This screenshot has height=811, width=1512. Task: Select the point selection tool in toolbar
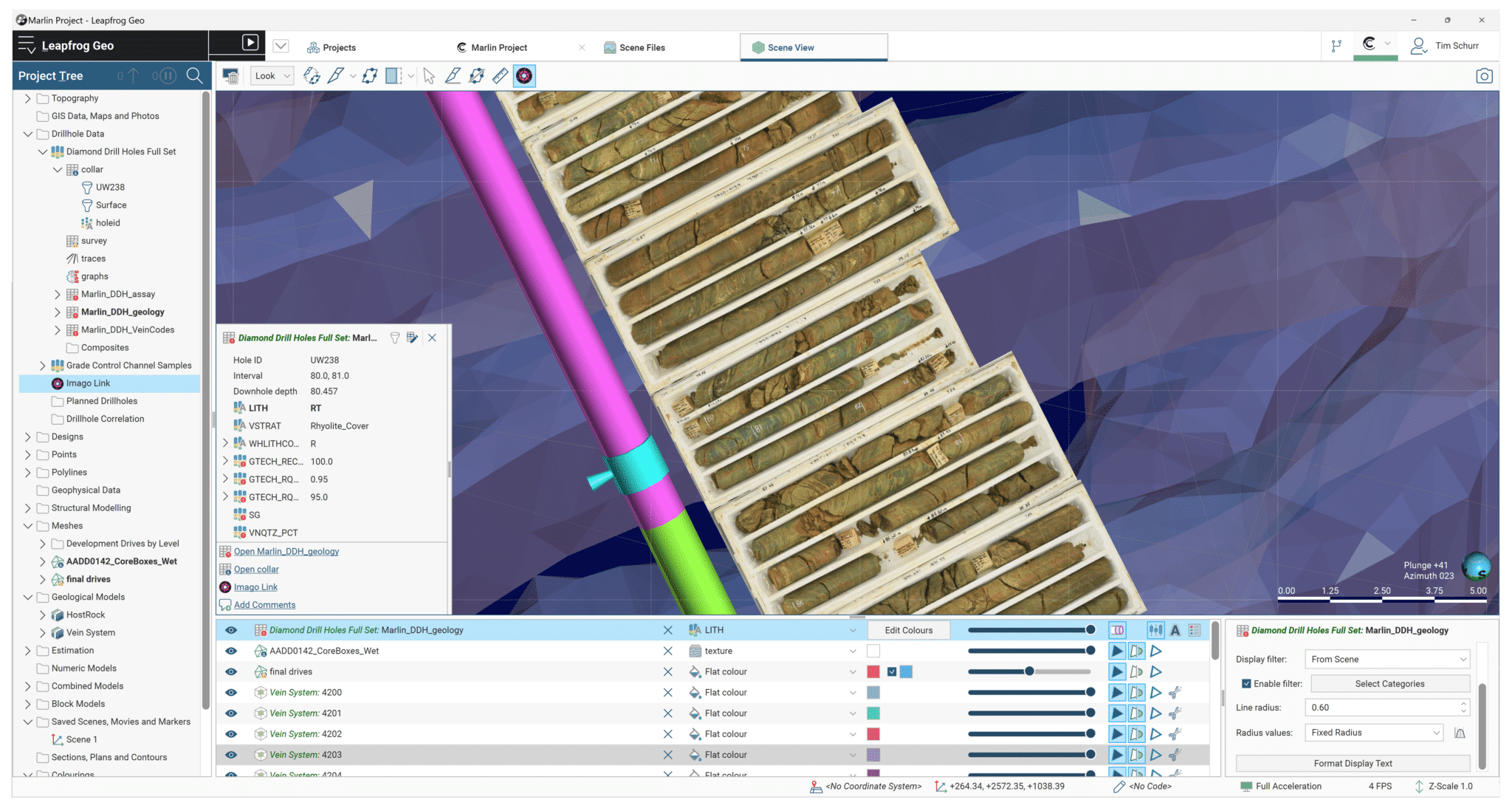click(428, 75)
